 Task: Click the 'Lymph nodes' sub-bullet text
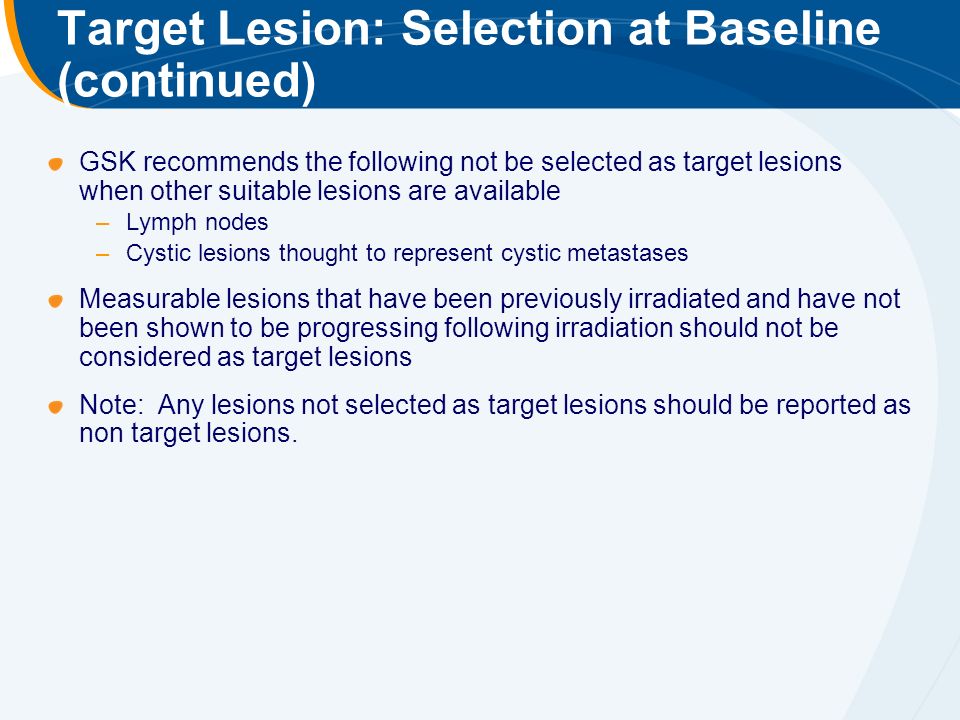pos(197,222)
